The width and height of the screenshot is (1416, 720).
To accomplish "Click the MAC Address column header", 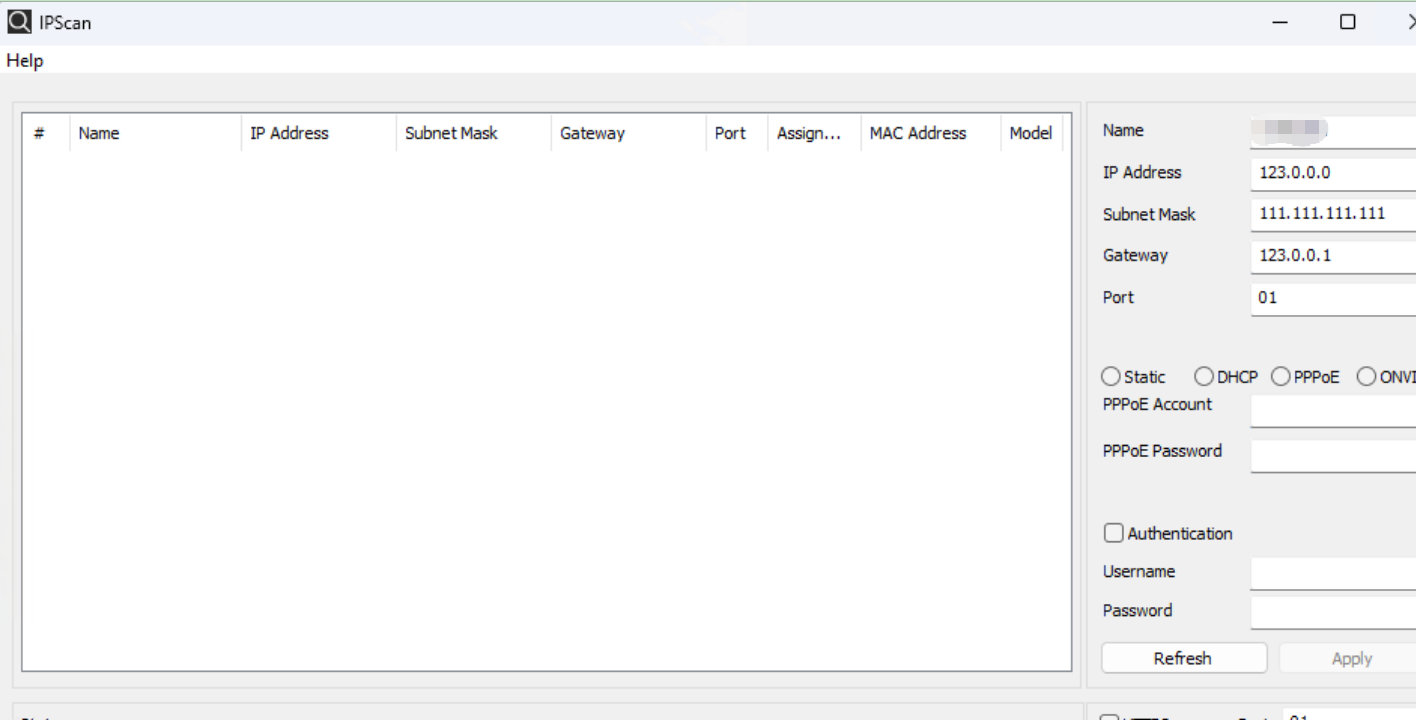I will tap(917, 132).
